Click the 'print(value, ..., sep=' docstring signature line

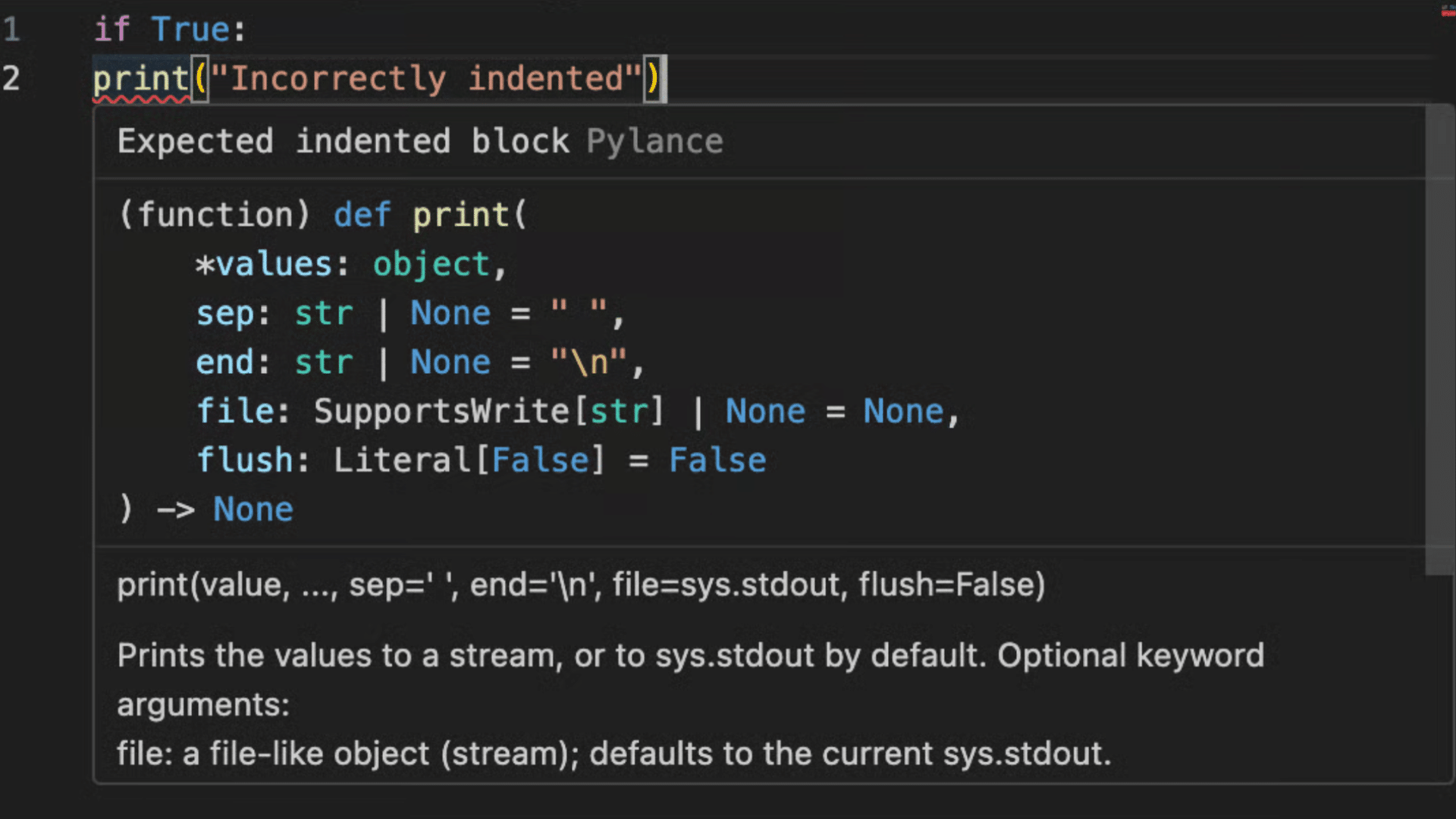coord(582,585)
